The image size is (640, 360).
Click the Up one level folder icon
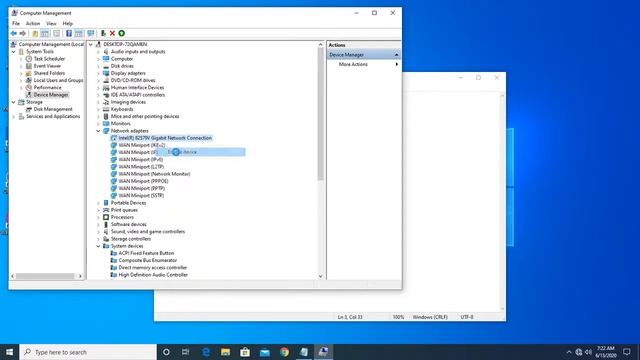35,33
